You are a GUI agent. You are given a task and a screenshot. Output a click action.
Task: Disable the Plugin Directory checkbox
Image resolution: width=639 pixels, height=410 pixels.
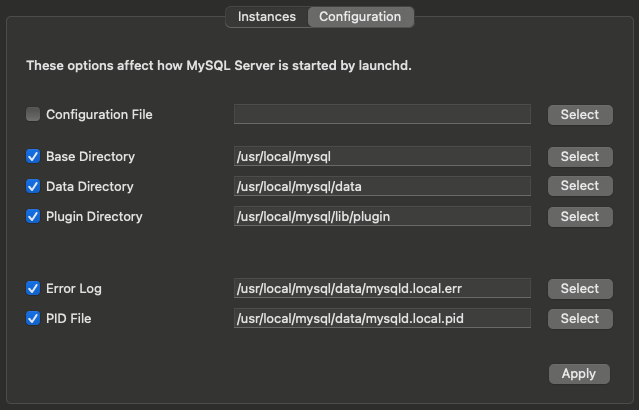coord(33,216)
